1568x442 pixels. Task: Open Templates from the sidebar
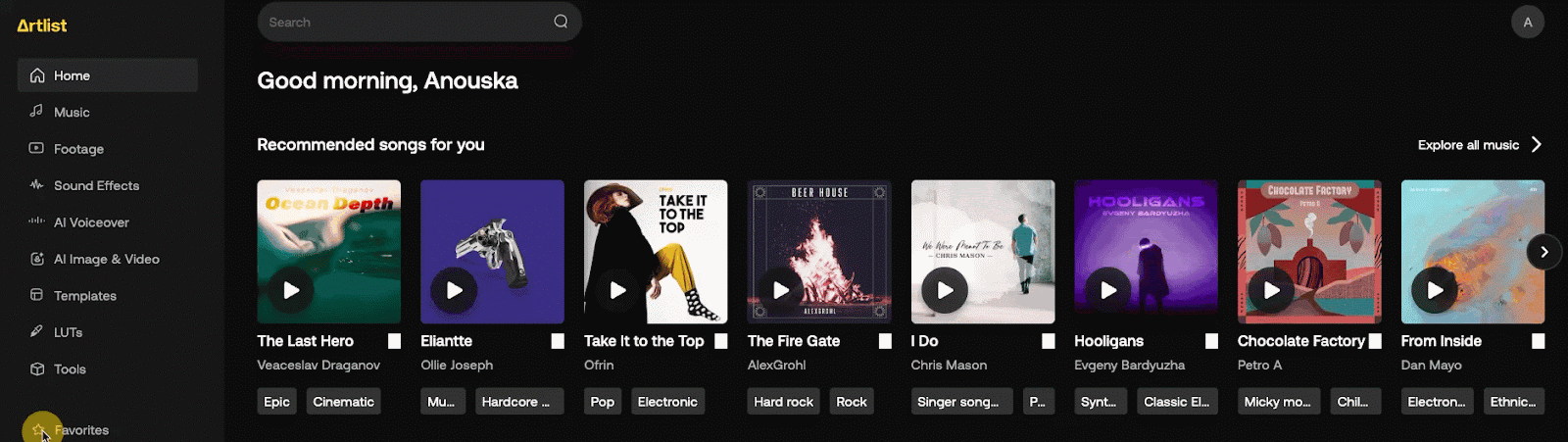point(84,296)
